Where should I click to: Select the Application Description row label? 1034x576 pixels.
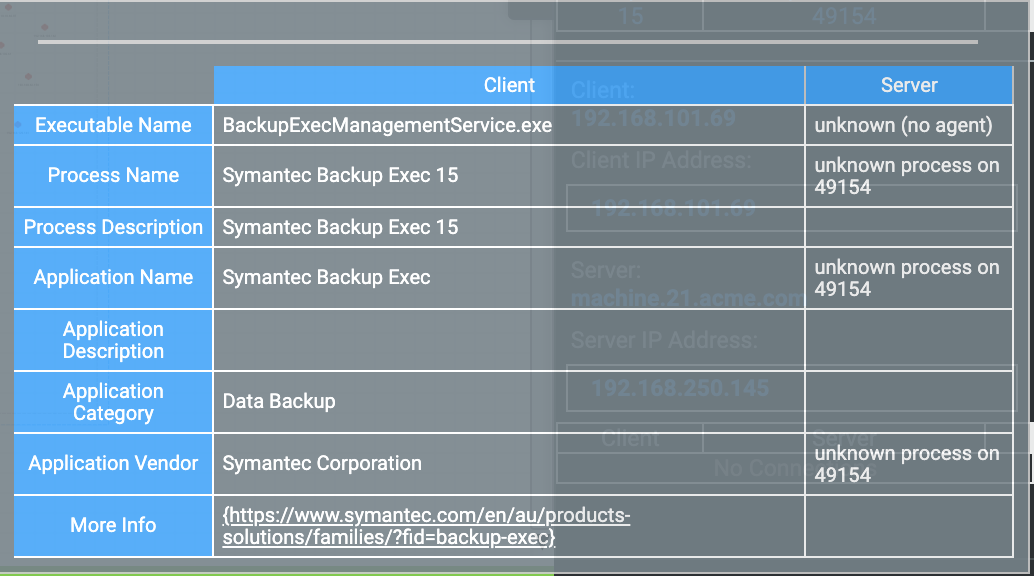113,340
